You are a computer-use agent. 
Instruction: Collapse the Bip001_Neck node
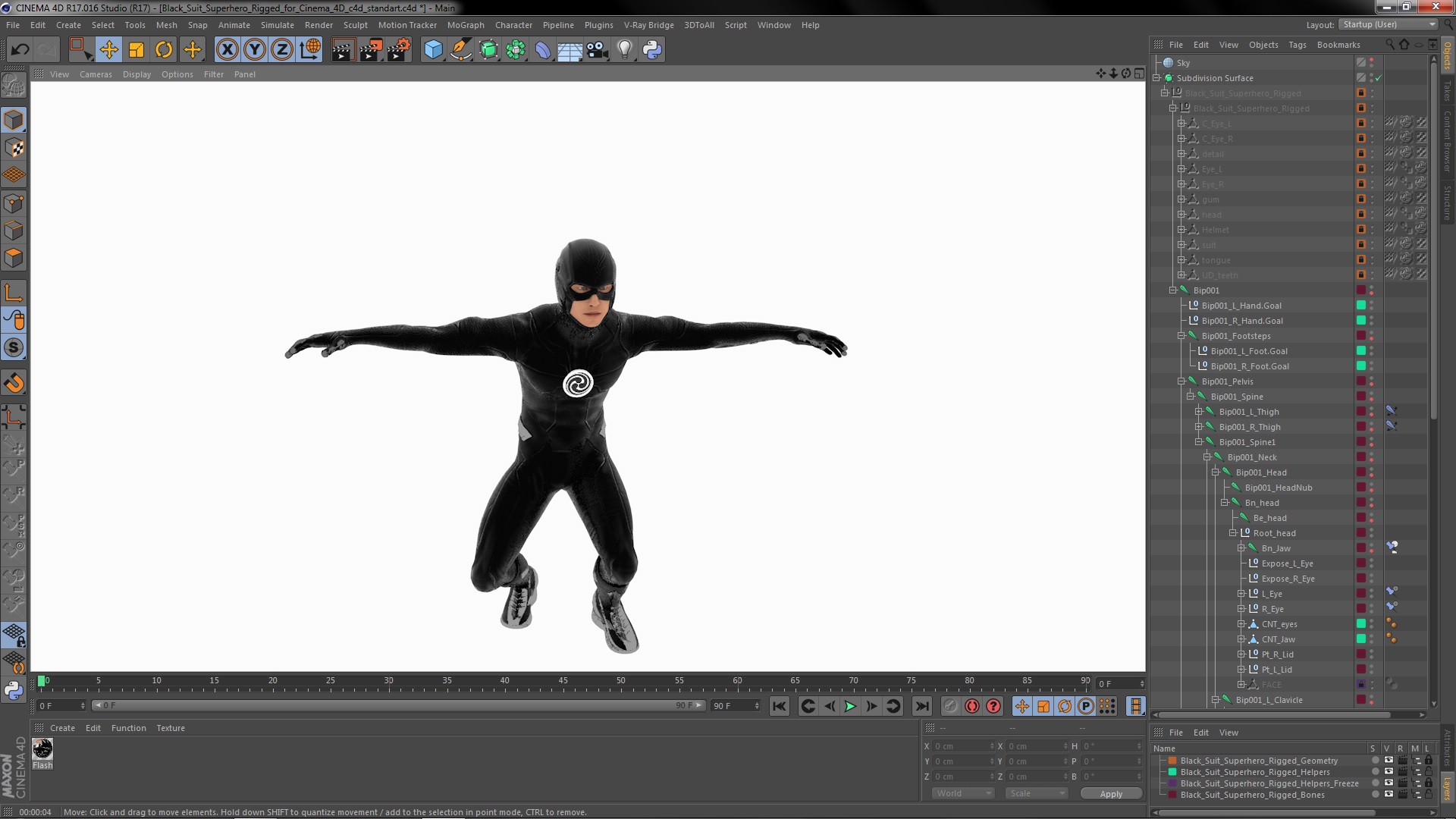[1207, 457]
